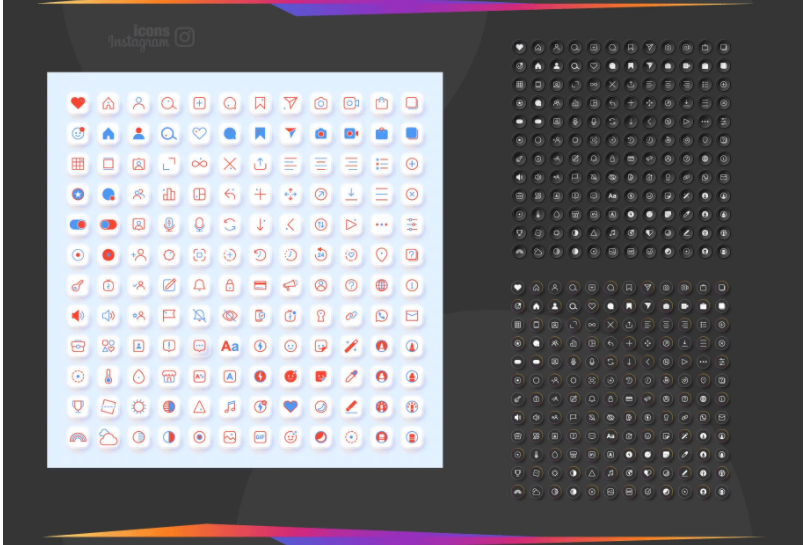The height and width of the screenshot is (545, 804).
Task: Click the plain X icon in light panel
Action: [x=230, y=164]
